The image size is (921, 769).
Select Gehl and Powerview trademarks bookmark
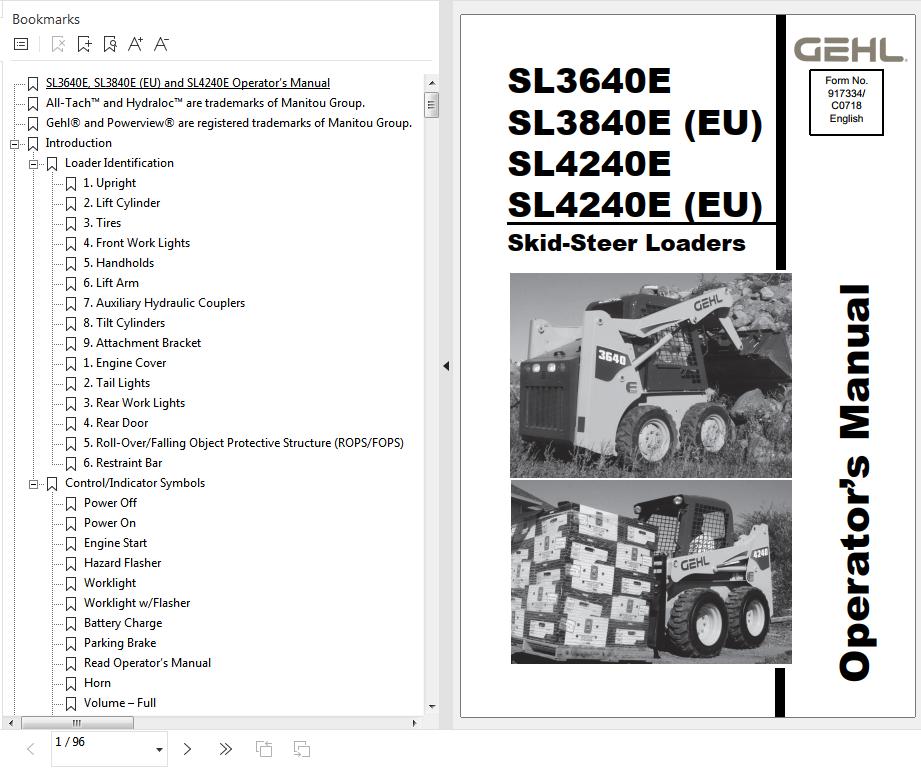(x=229, y=123)
